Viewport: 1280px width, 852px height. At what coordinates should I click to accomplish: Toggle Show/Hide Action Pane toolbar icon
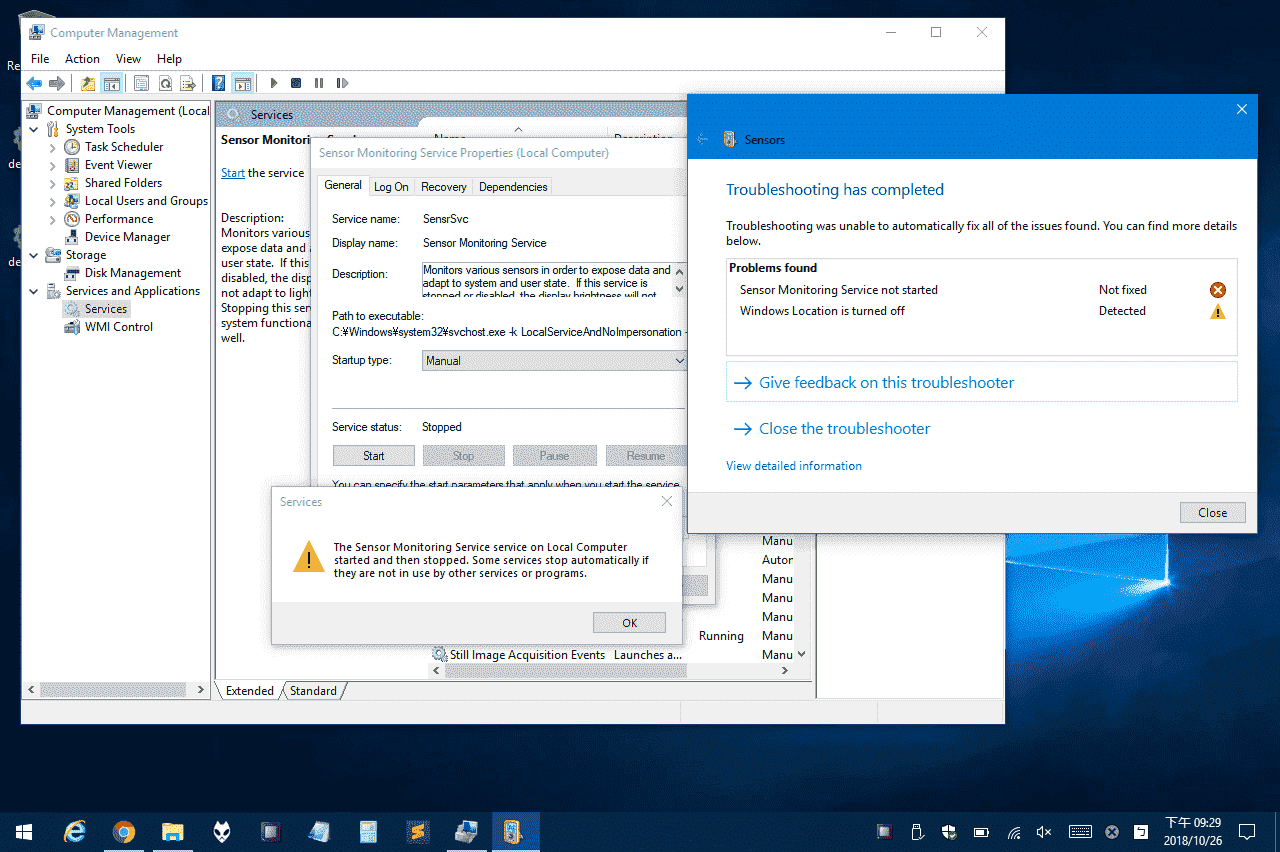pos(242,83)
